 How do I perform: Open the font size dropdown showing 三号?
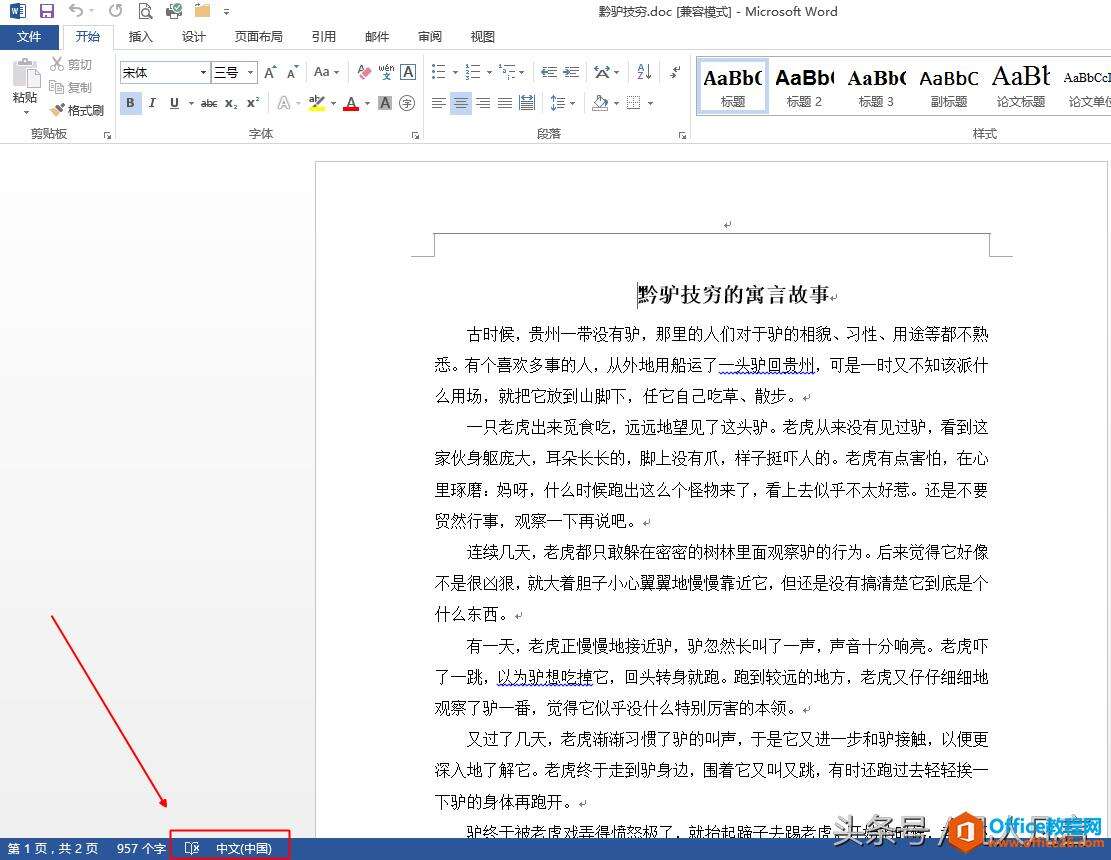pos(234,72)
